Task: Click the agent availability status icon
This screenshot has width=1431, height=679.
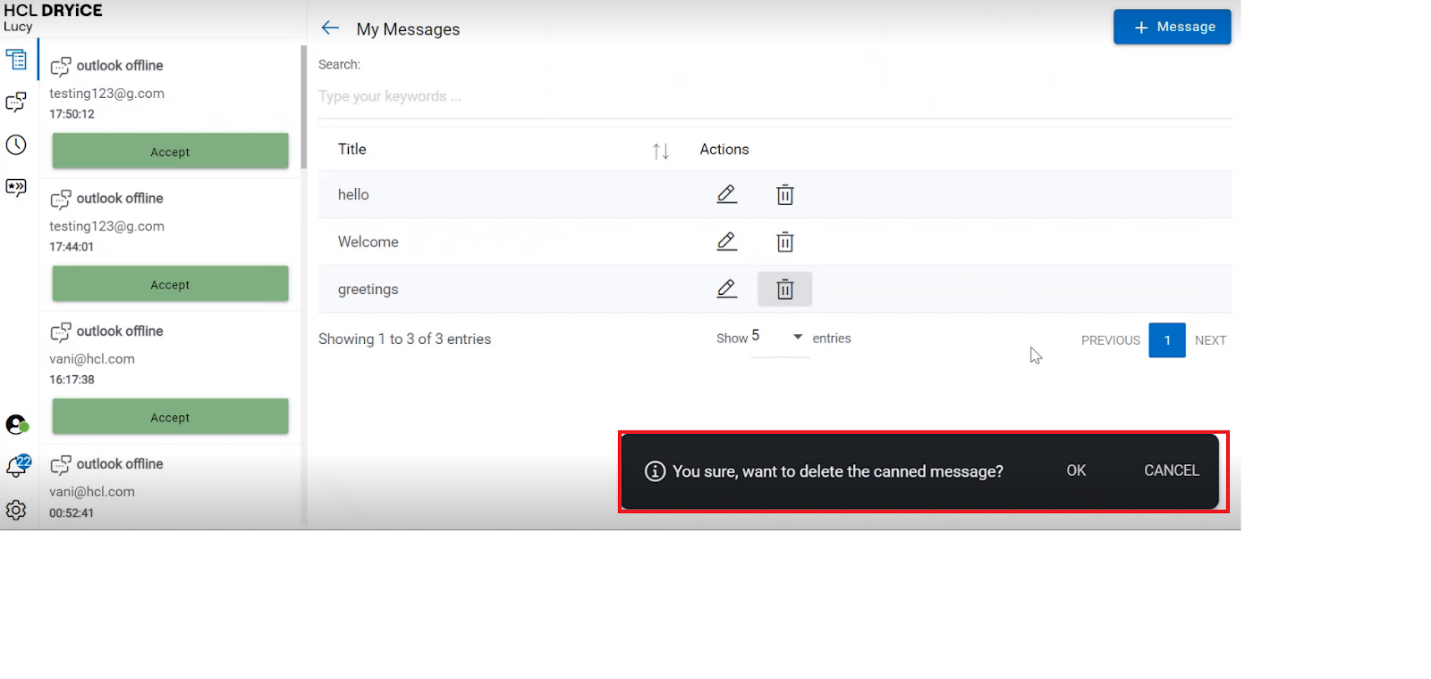Action: [x=16, y=425]
